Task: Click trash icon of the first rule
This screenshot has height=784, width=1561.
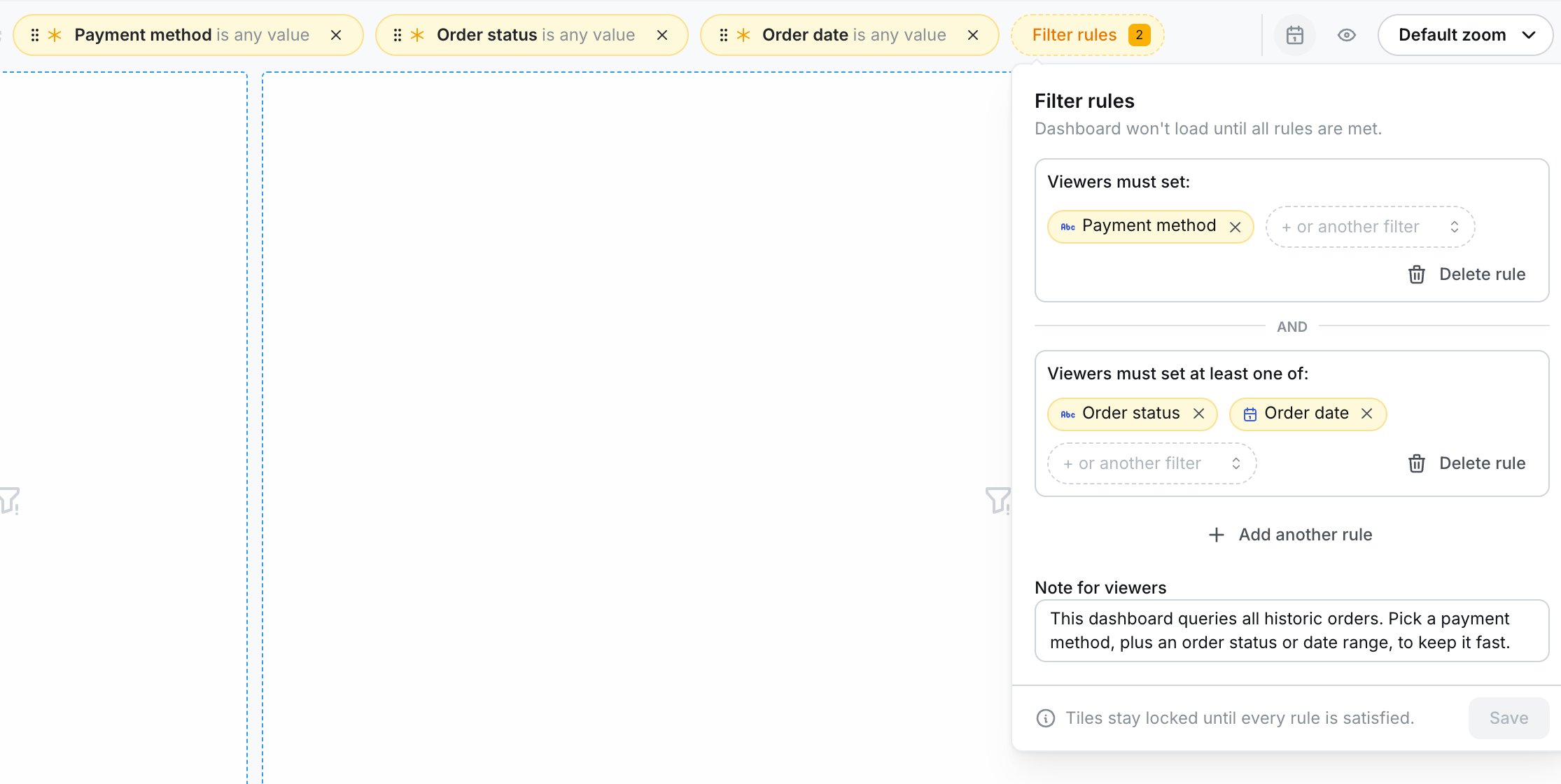Action: click(1417, 274)
